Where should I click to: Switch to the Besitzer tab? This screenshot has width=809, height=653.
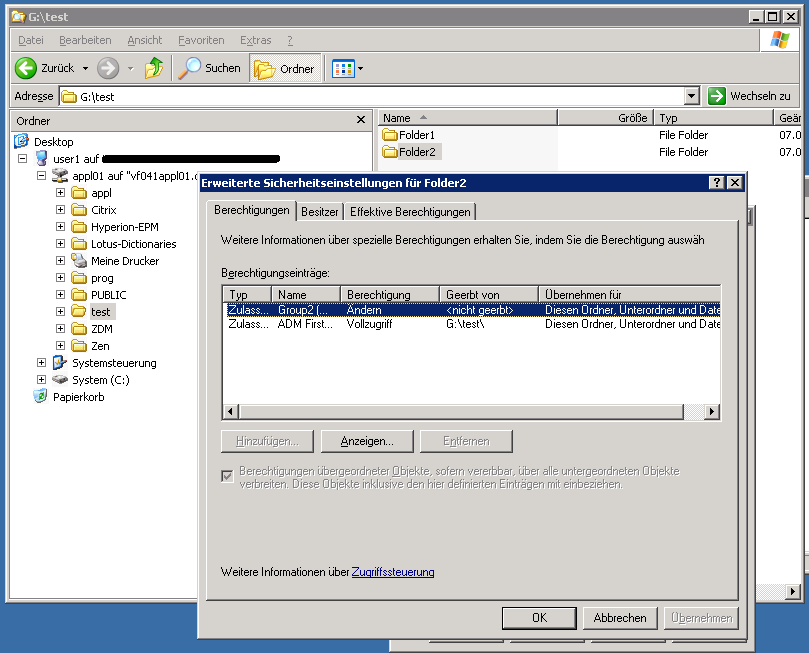(x=319, y=212)
